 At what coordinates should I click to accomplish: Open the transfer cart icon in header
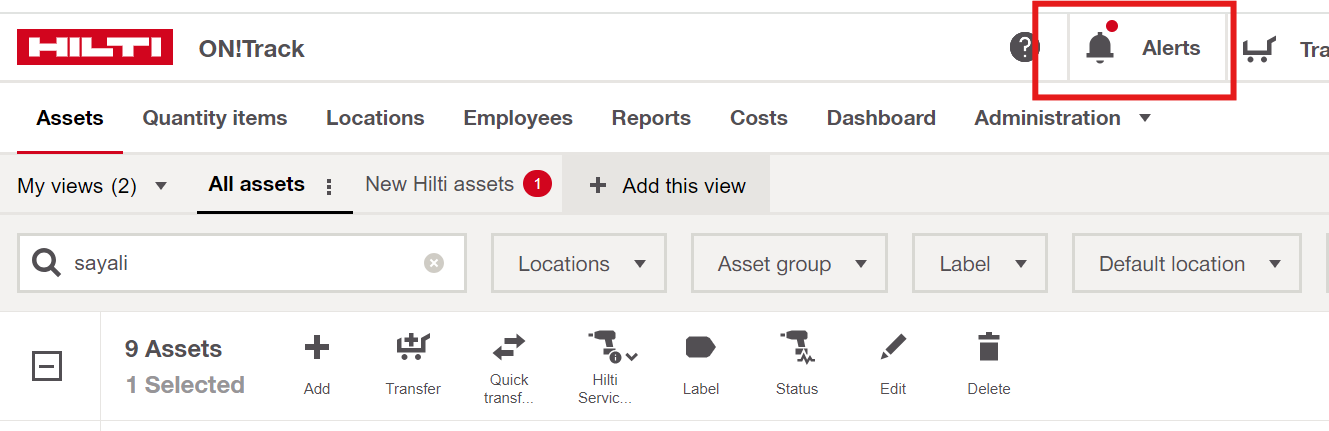coord(1260,49)
